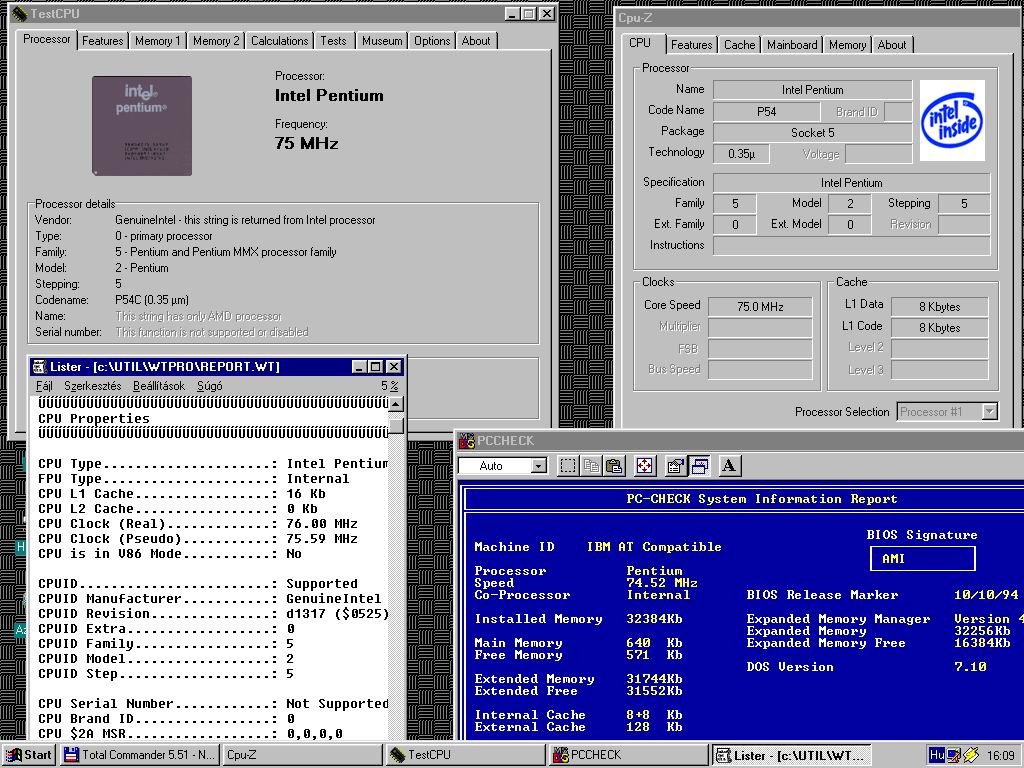1024x768 pixels.
Task: Click the Copy icon in PCCHECK toolbar
Action: pos(591,466)
